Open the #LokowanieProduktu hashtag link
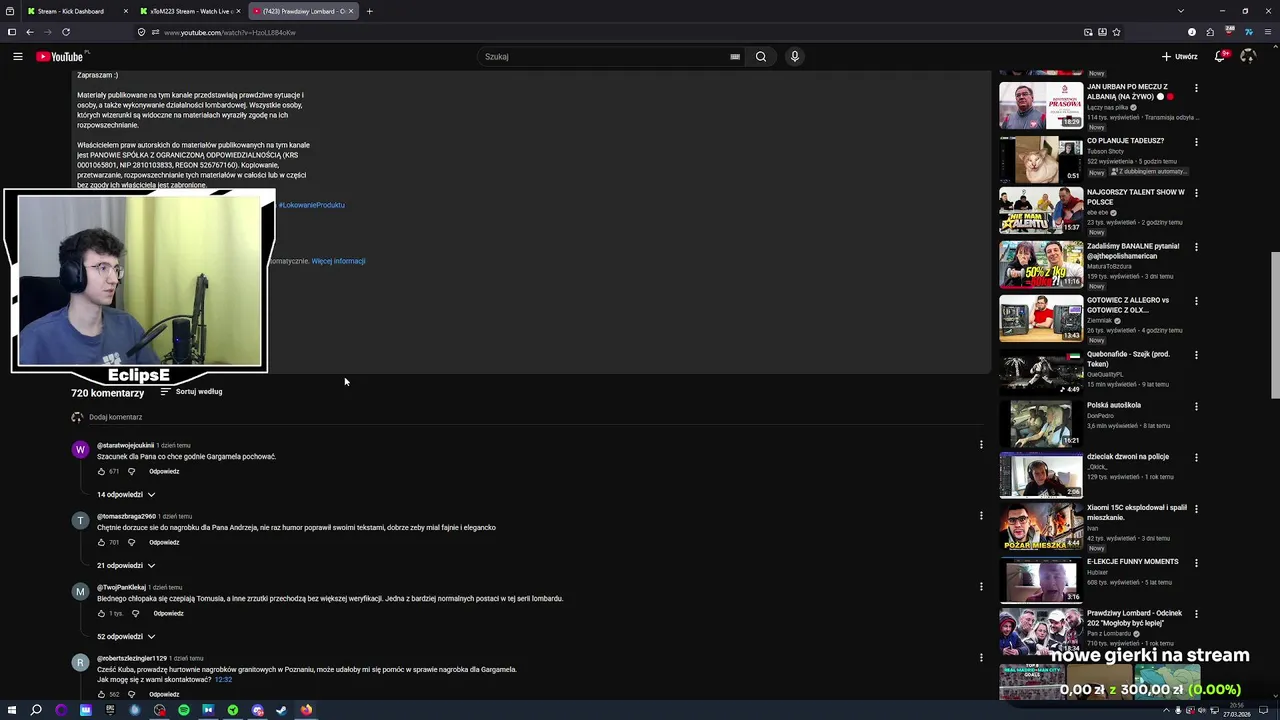 (x=311, y=205)
